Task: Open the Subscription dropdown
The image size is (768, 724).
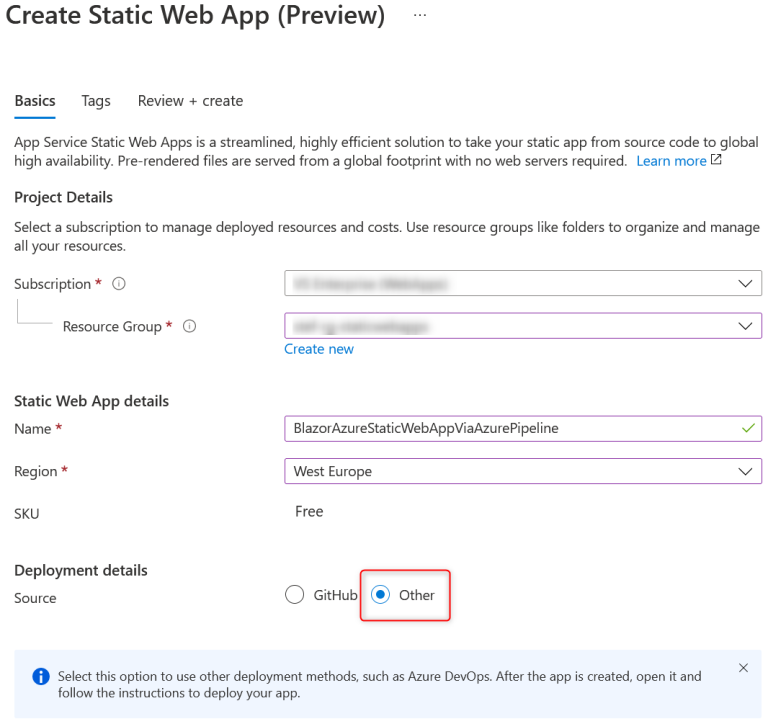Action: tap(523, 283)
